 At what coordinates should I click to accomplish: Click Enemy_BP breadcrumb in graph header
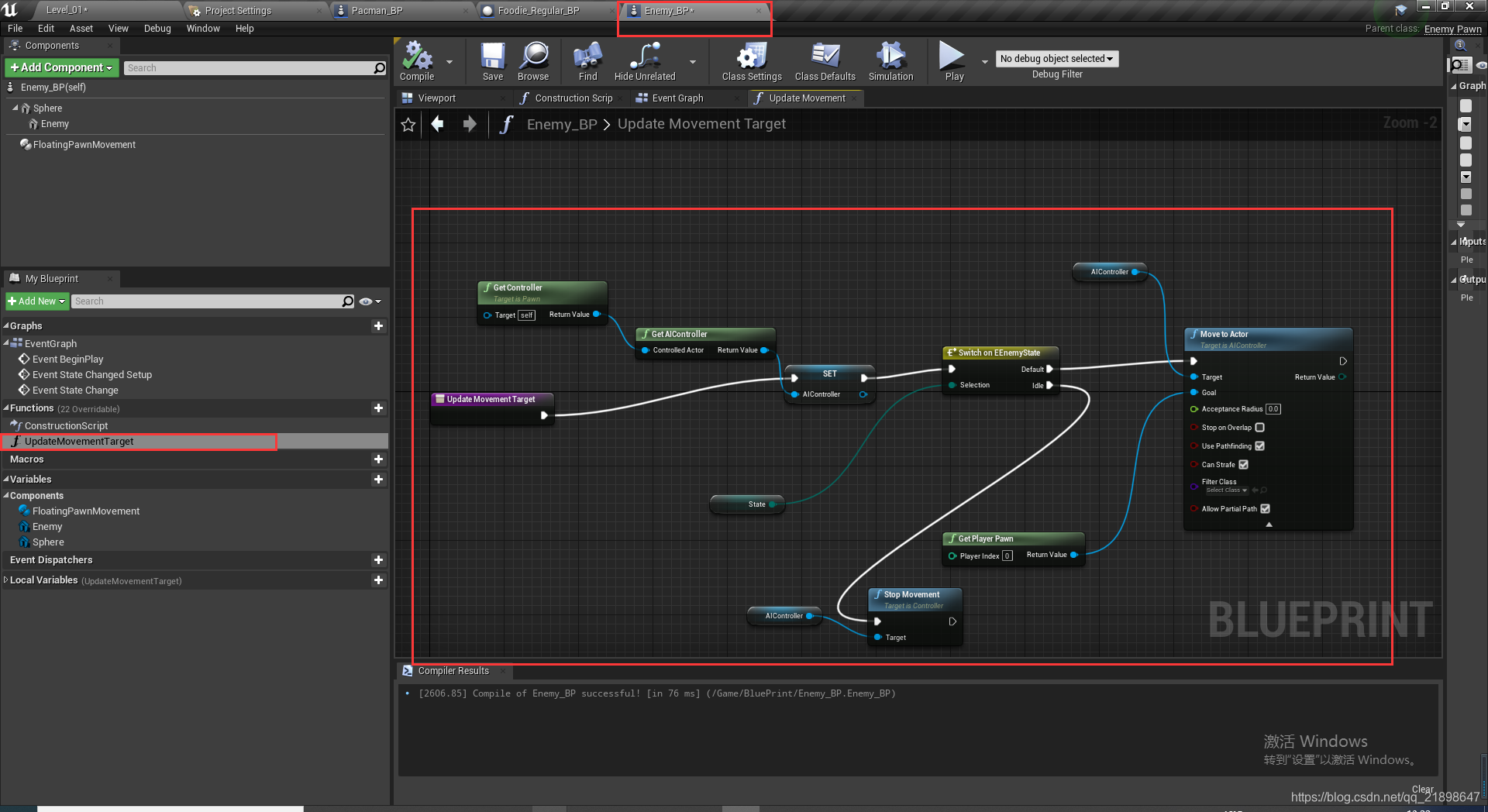pos(562,124)
